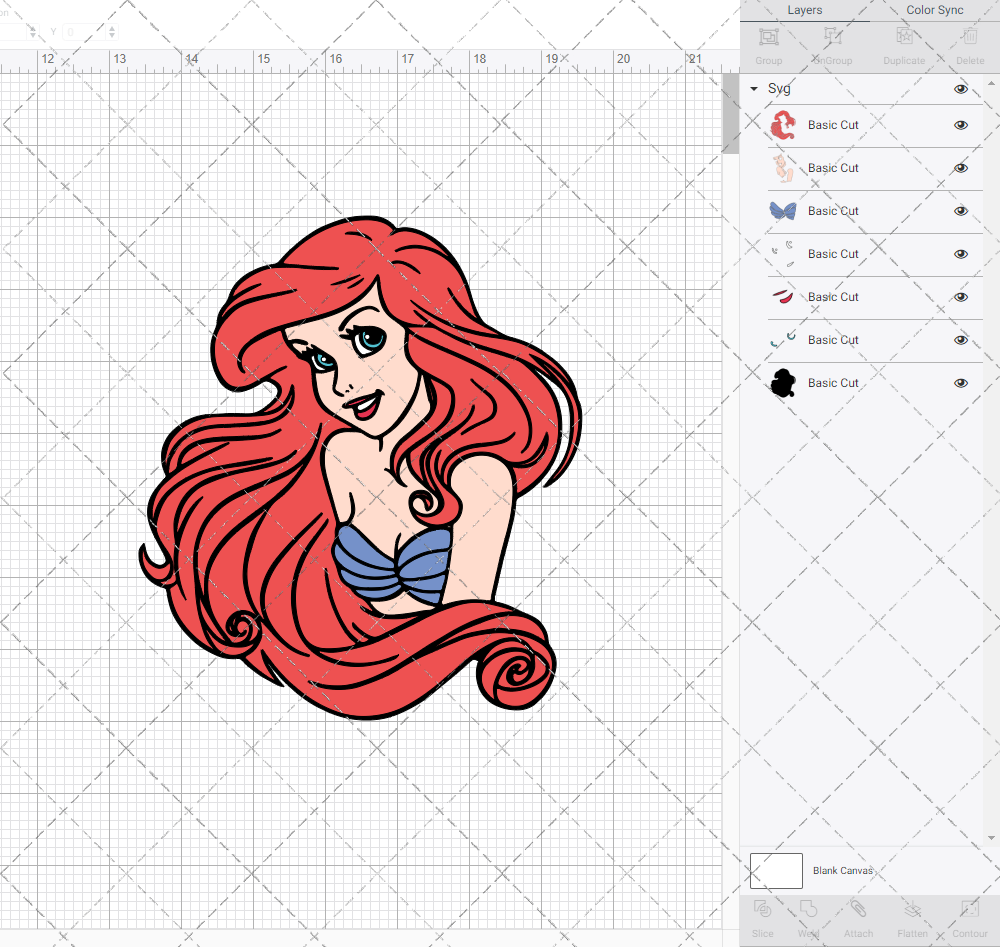Image resolution: width=1000 pixels, height=947 pixels.
Task: Click the Y position stepper arrows
Action: pos(112,31)
